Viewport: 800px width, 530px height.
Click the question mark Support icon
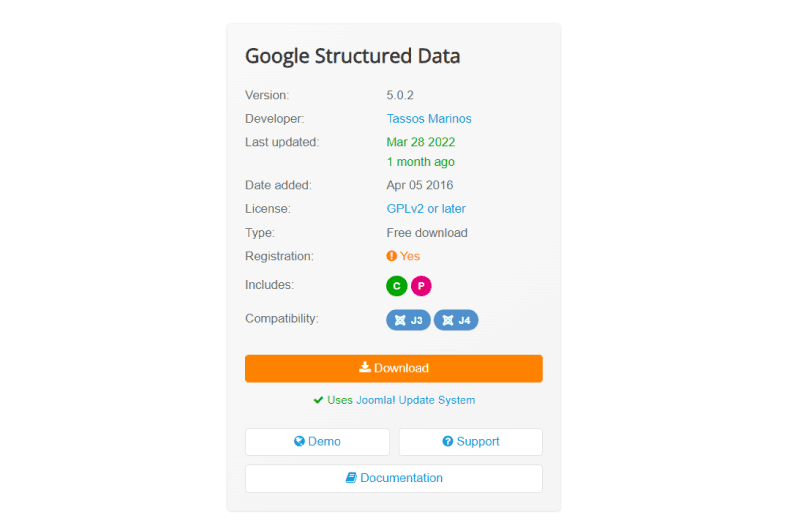[447, 441]
